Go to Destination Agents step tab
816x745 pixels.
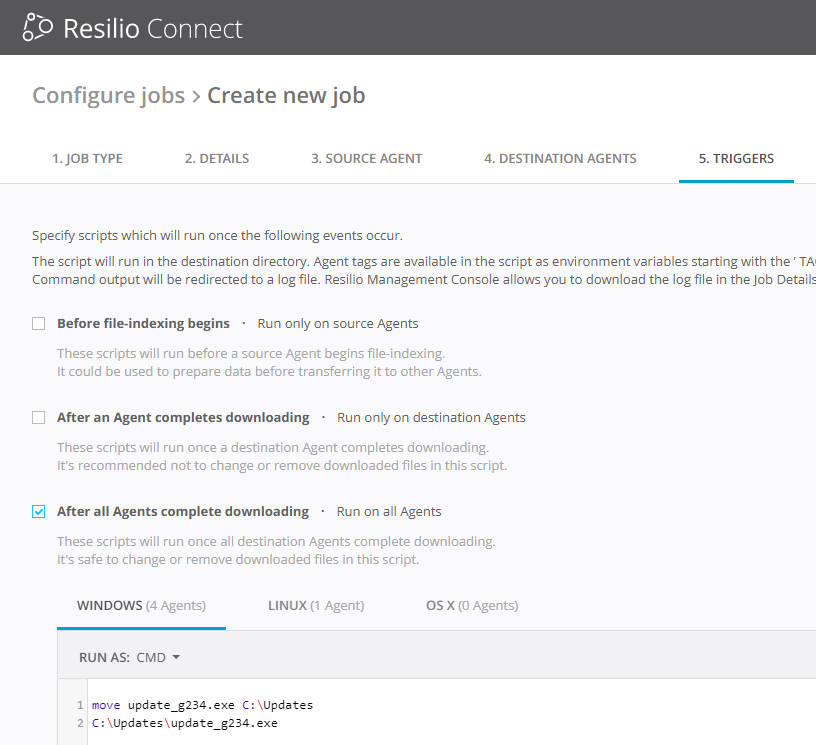pos(560,158)
